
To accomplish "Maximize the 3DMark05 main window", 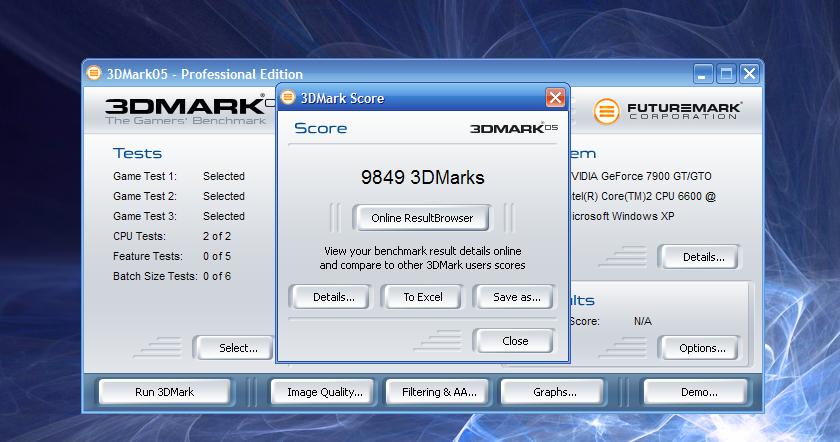I will (x=726, y=73).
